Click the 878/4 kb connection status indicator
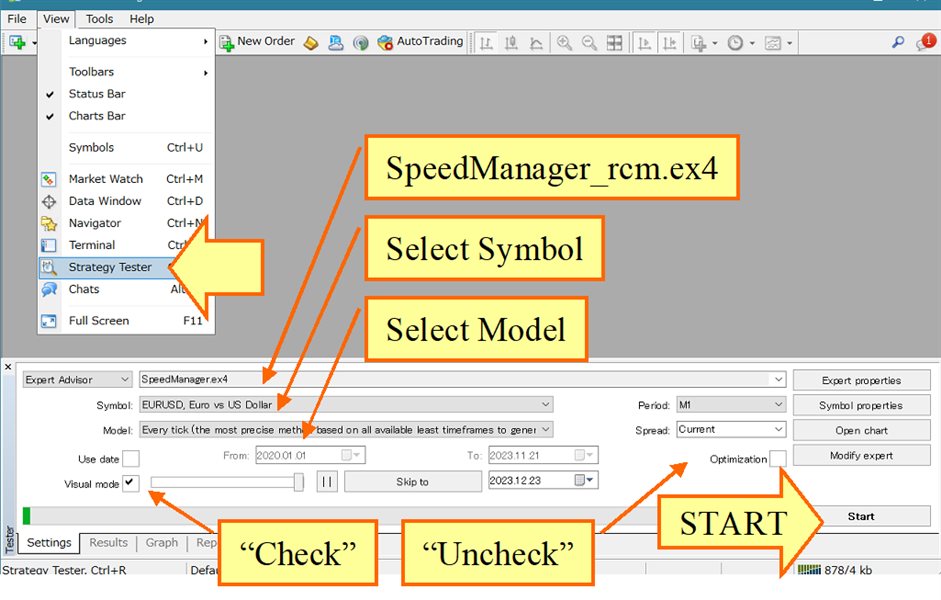Screen dimensions: 941x600 pyautogui.click(x=835, y=569)
